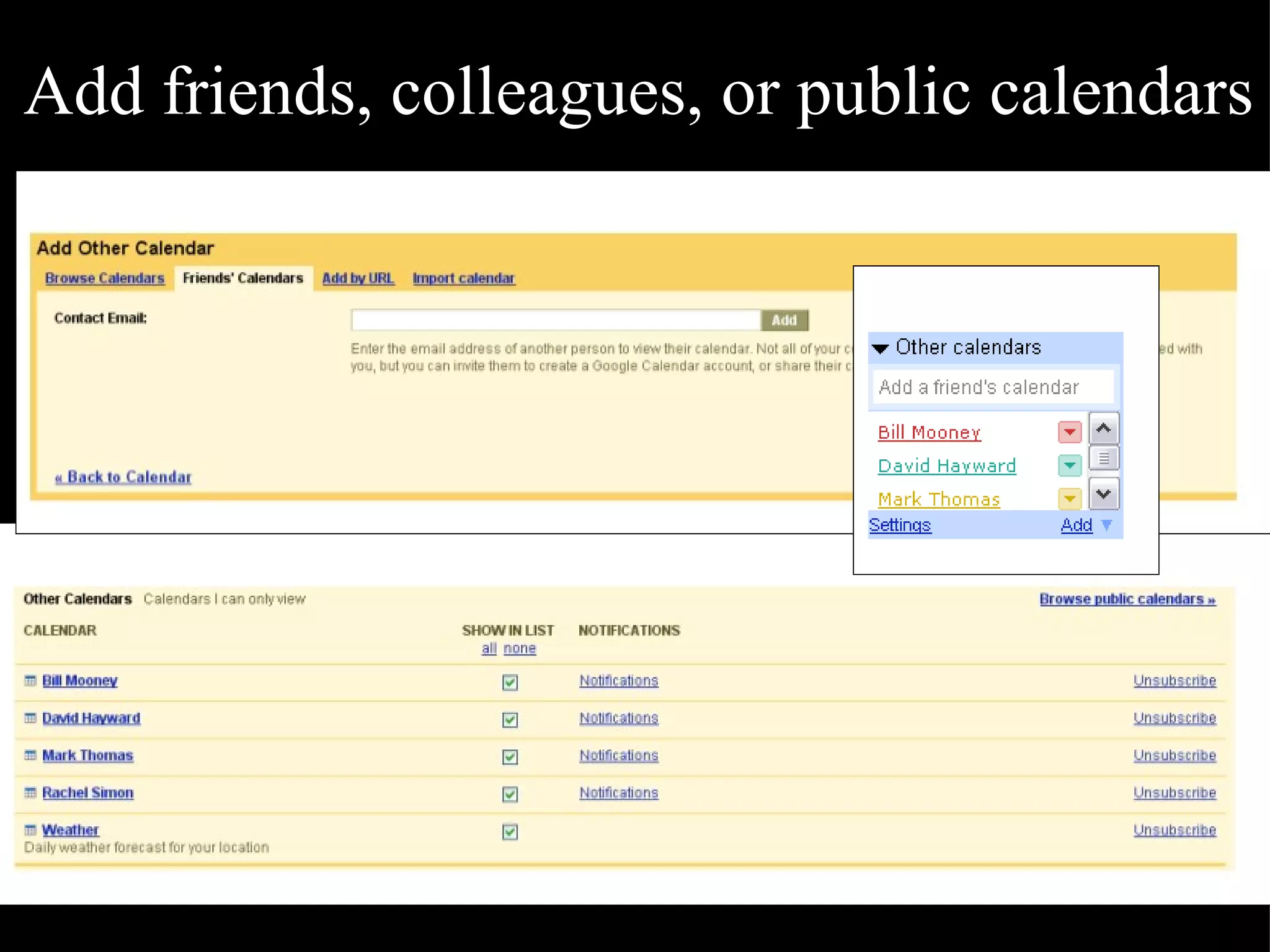1270x952 pixels.
Task: Click the calendar icon beside Weather
Action: pyautogui.click(x=30, y=829)
